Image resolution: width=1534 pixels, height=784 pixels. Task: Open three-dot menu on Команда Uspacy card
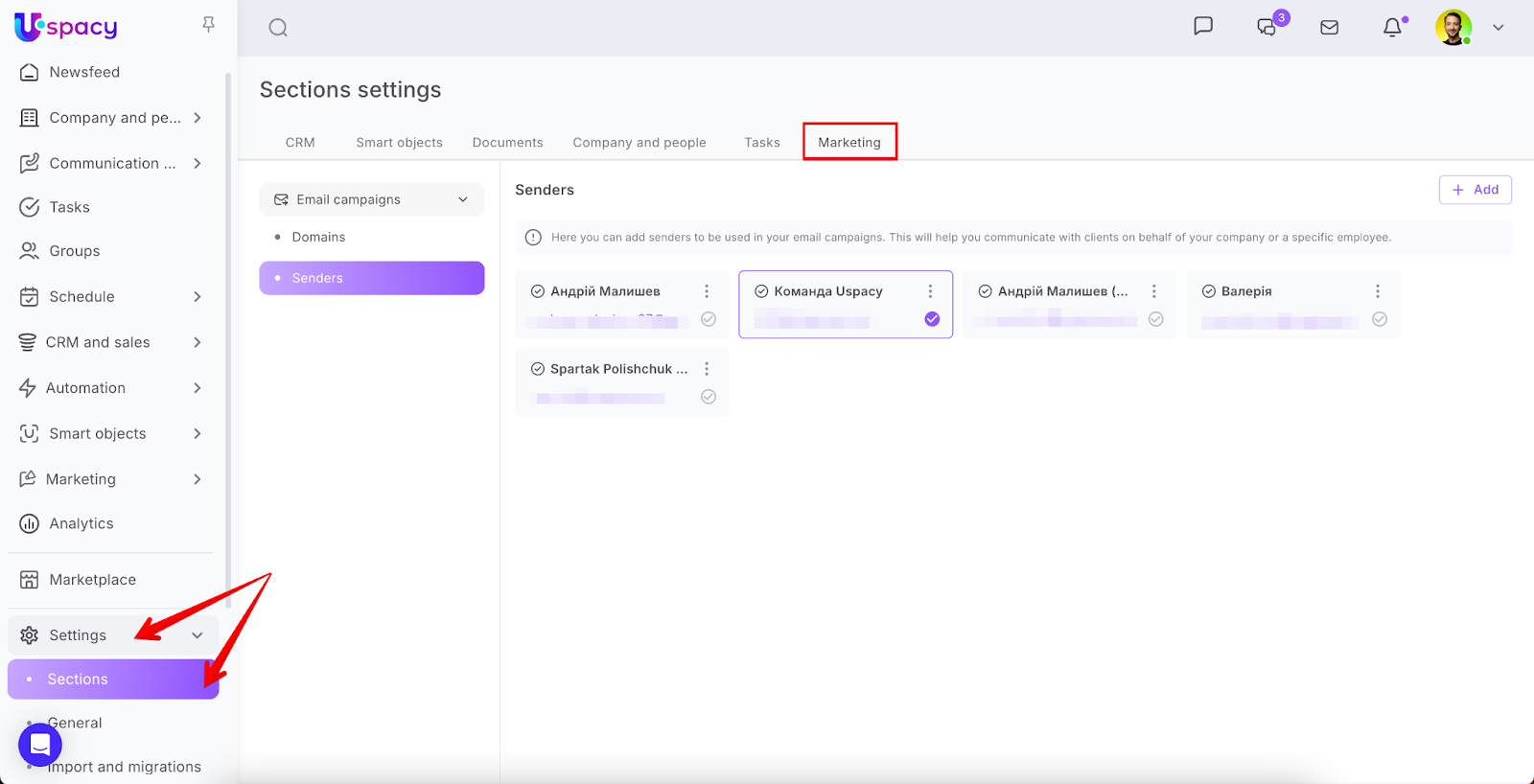click(930, 291)
